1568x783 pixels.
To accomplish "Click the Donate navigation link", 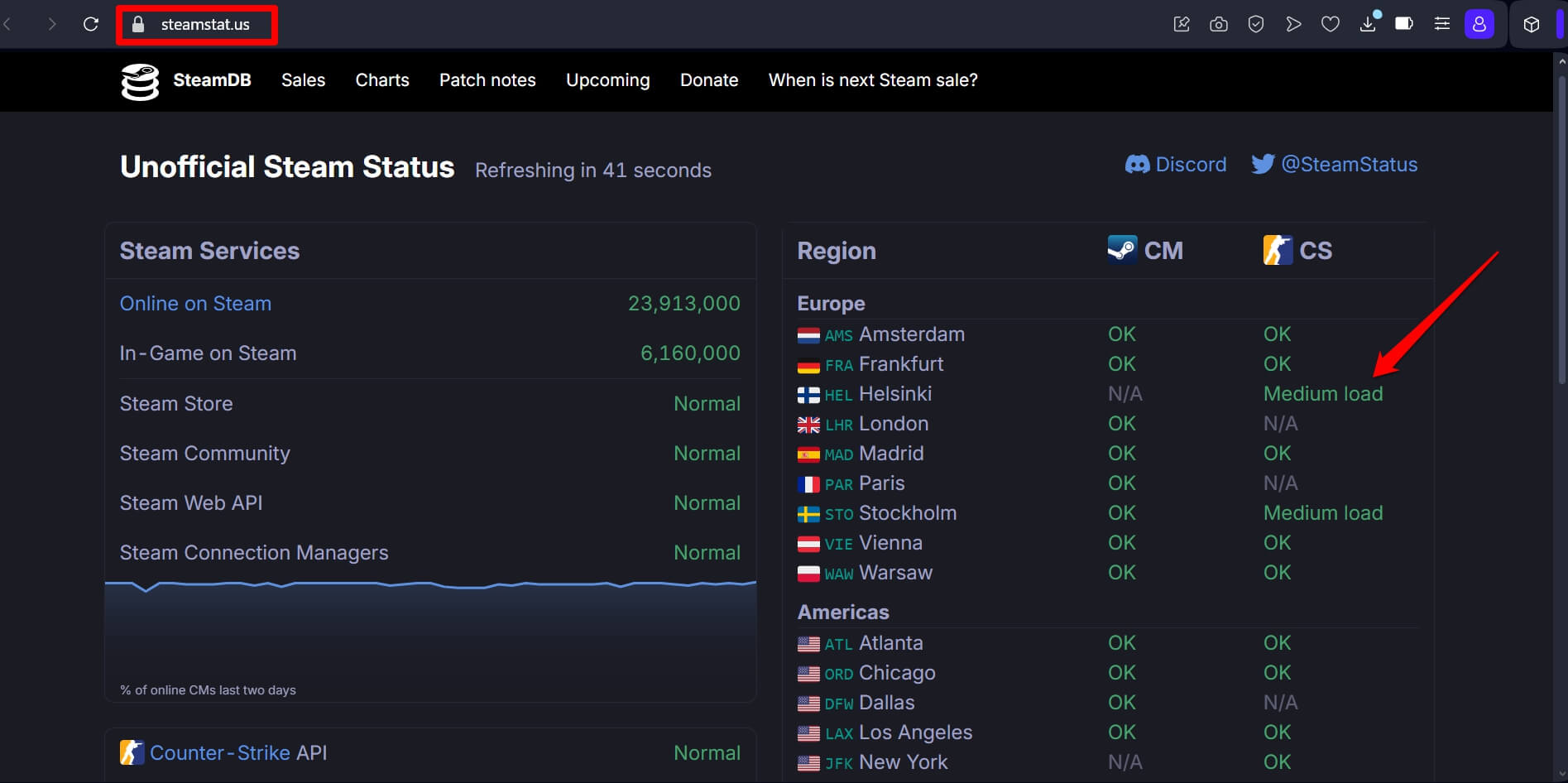I will click(x=708, y=80).
